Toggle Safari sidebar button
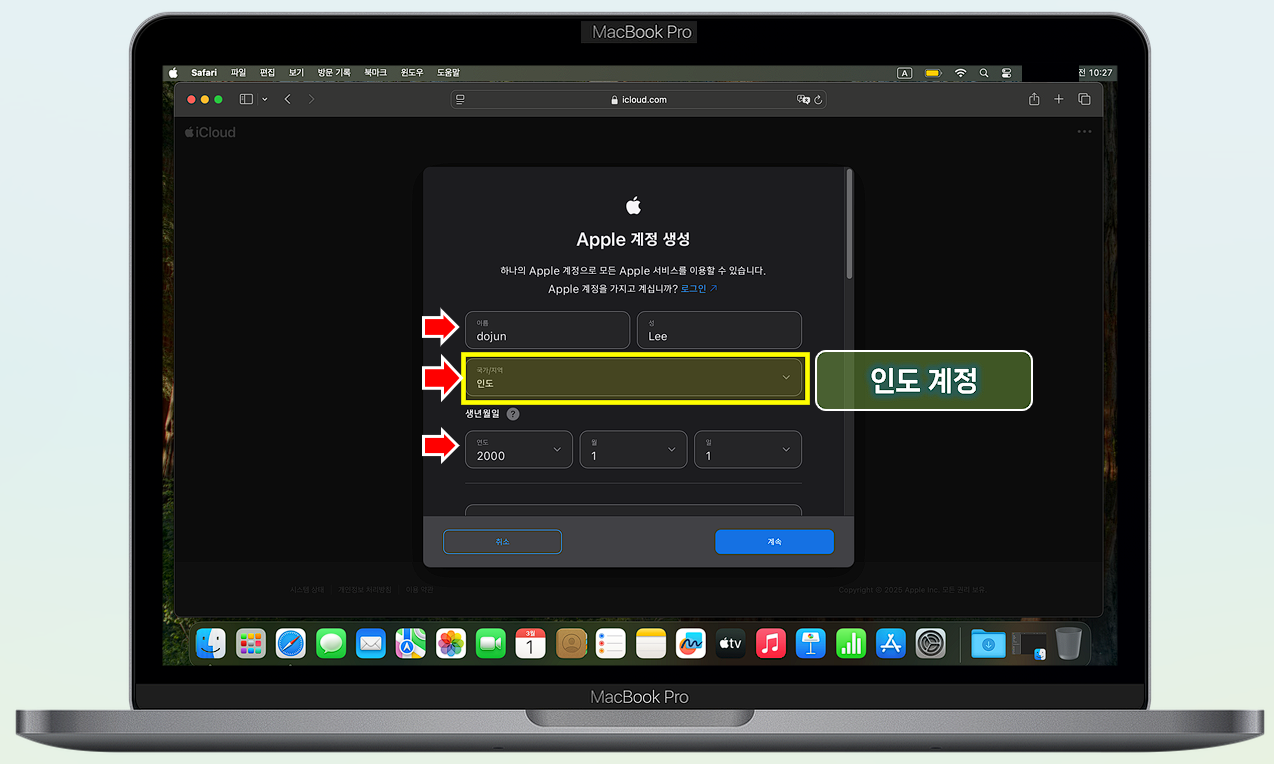The image size is (1274, 764). (x=246, y=99)
